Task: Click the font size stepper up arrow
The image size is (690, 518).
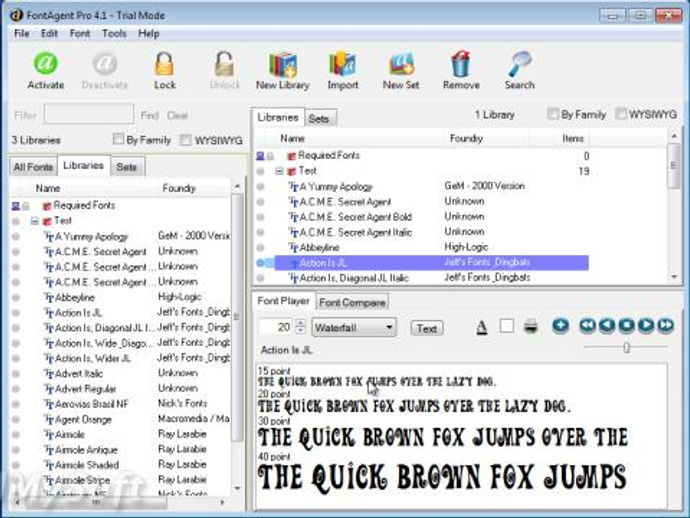Action: pyautogui.click(x=300, y=323)
